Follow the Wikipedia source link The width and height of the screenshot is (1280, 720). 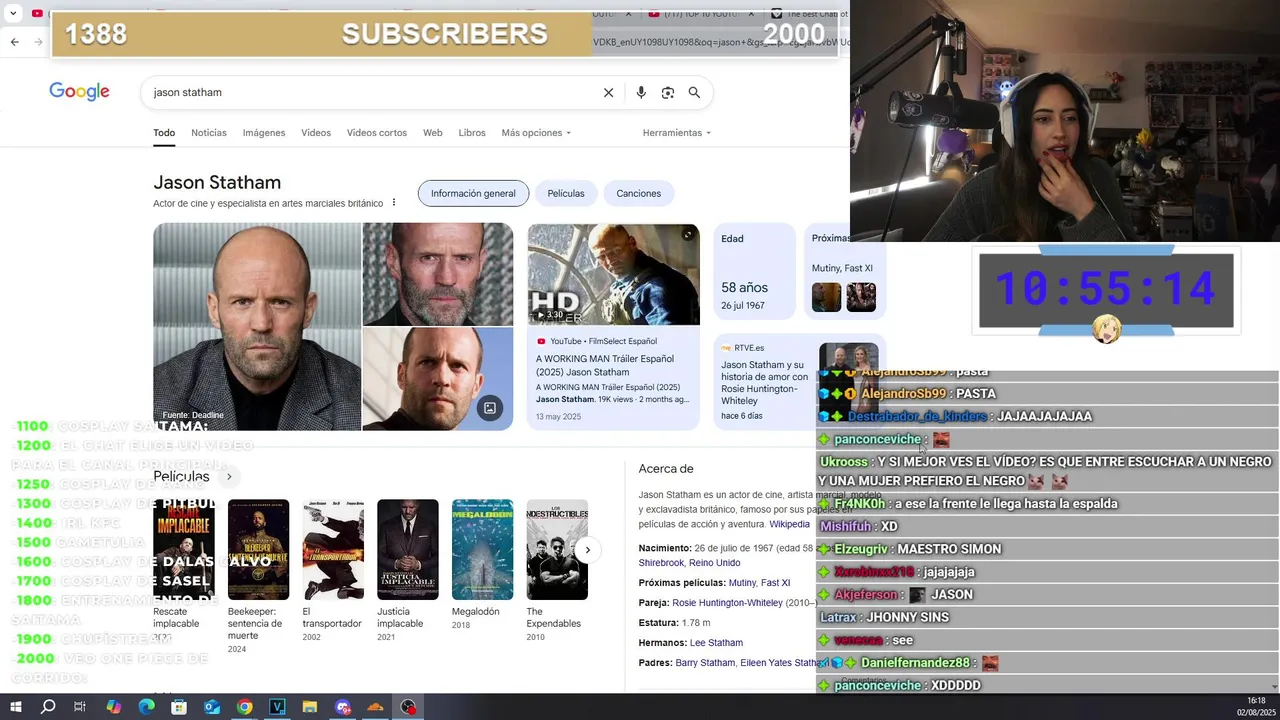tap(790, 524)
